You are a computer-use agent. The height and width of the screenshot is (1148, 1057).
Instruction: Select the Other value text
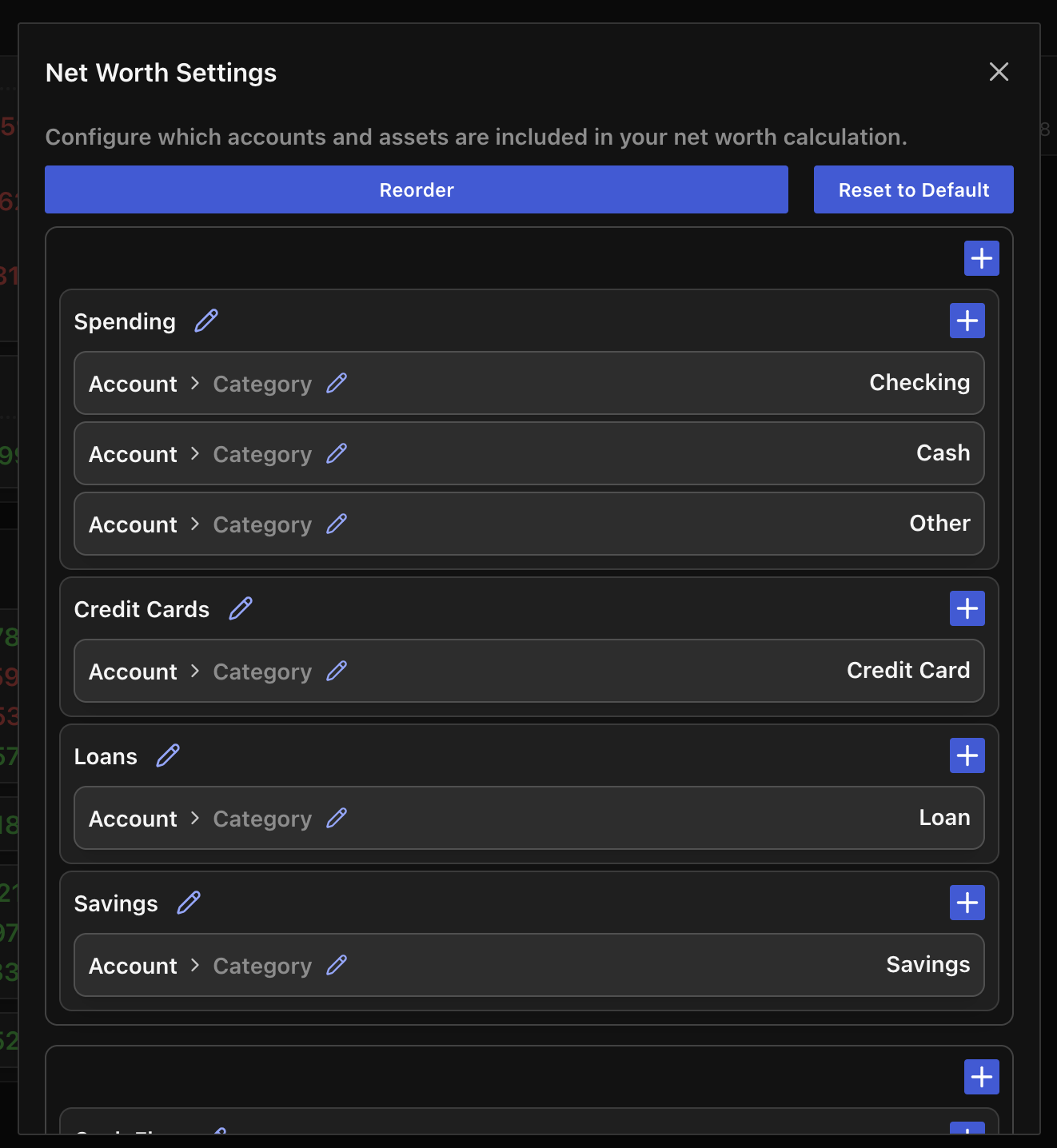(939, 523)
